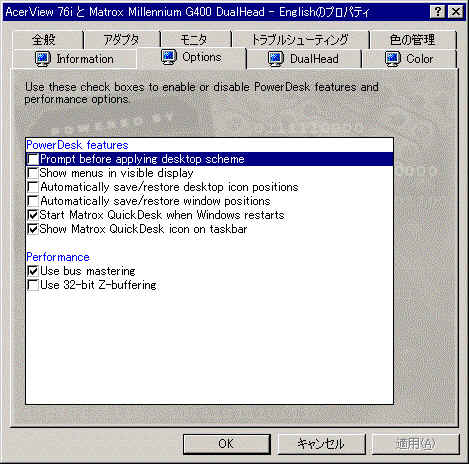
Task: Open the アダプタ tab
Action: (x=121, y=40)
